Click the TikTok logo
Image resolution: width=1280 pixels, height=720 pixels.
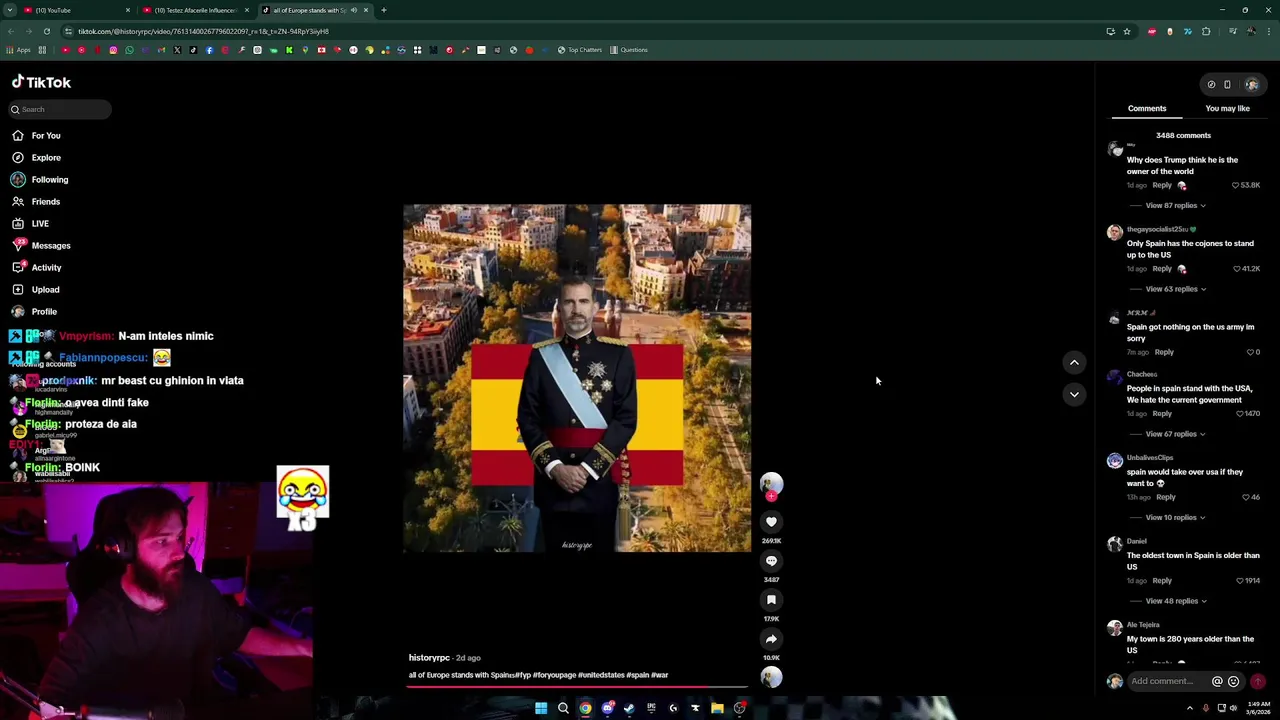click(41, 83)
